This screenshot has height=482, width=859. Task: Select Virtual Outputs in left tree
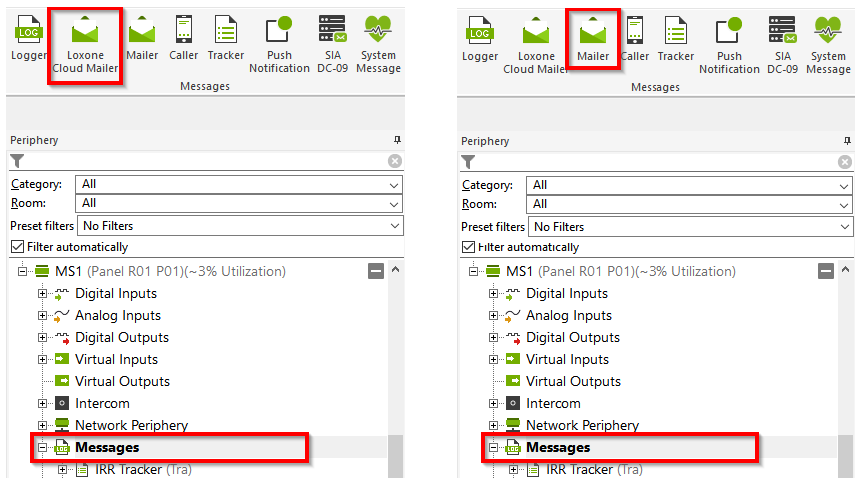[x=122, y=381]
